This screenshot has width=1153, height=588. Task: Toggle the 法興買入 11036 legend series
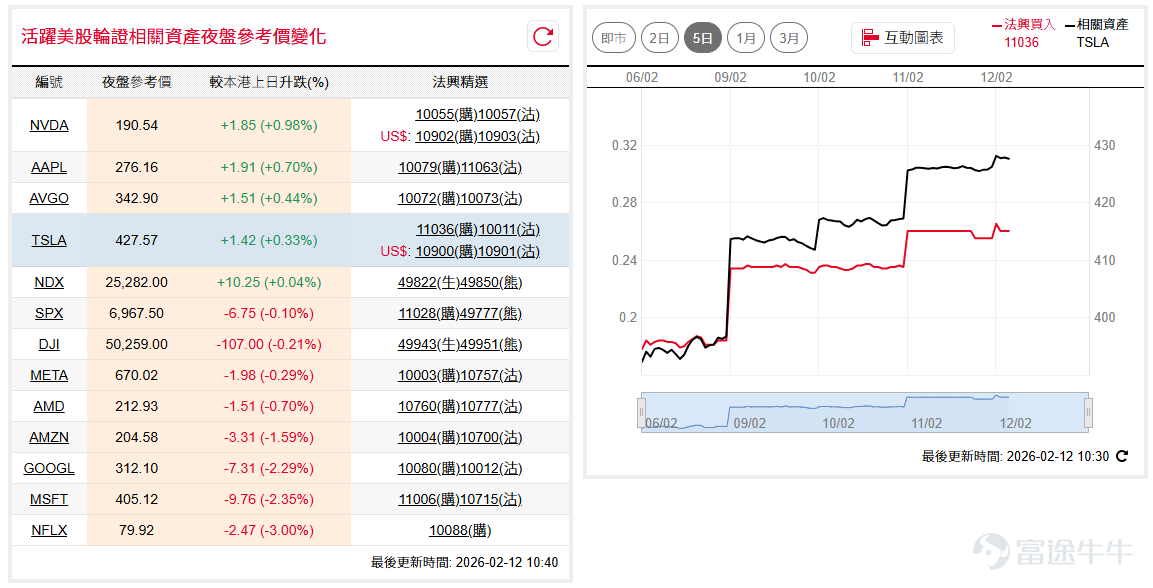coord(1023,33)
